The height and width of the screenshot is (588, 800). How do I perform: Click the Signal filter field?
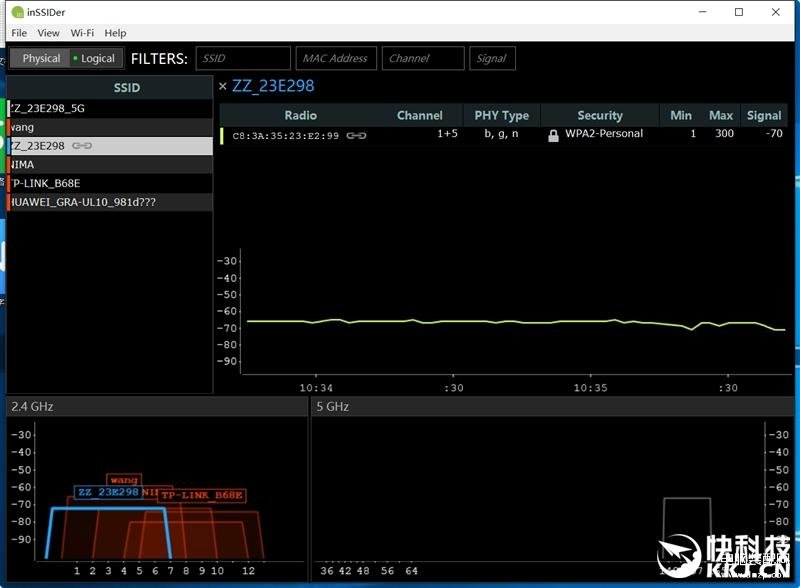pyautogui.click(x=492, y=58)
